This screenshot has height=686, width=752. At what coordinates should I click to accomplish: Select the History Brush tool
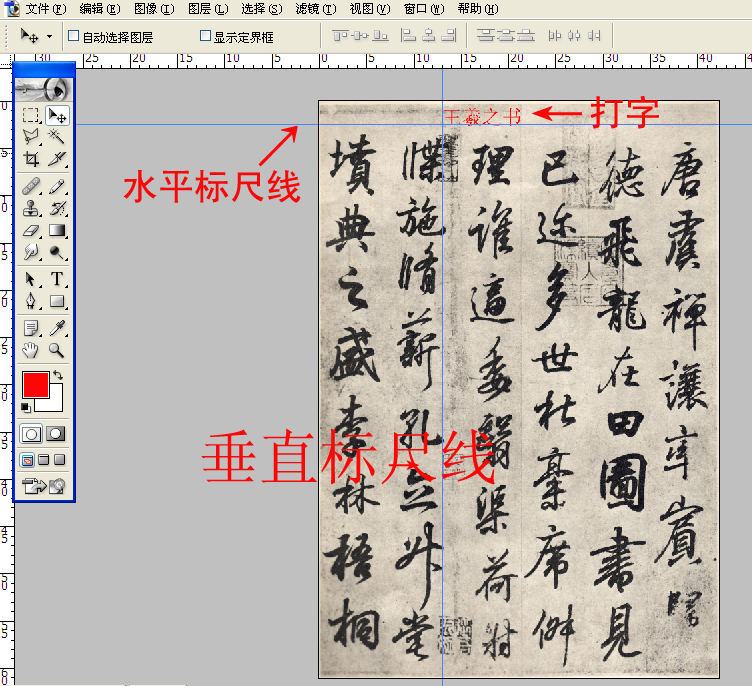click(x=57, y=208)
